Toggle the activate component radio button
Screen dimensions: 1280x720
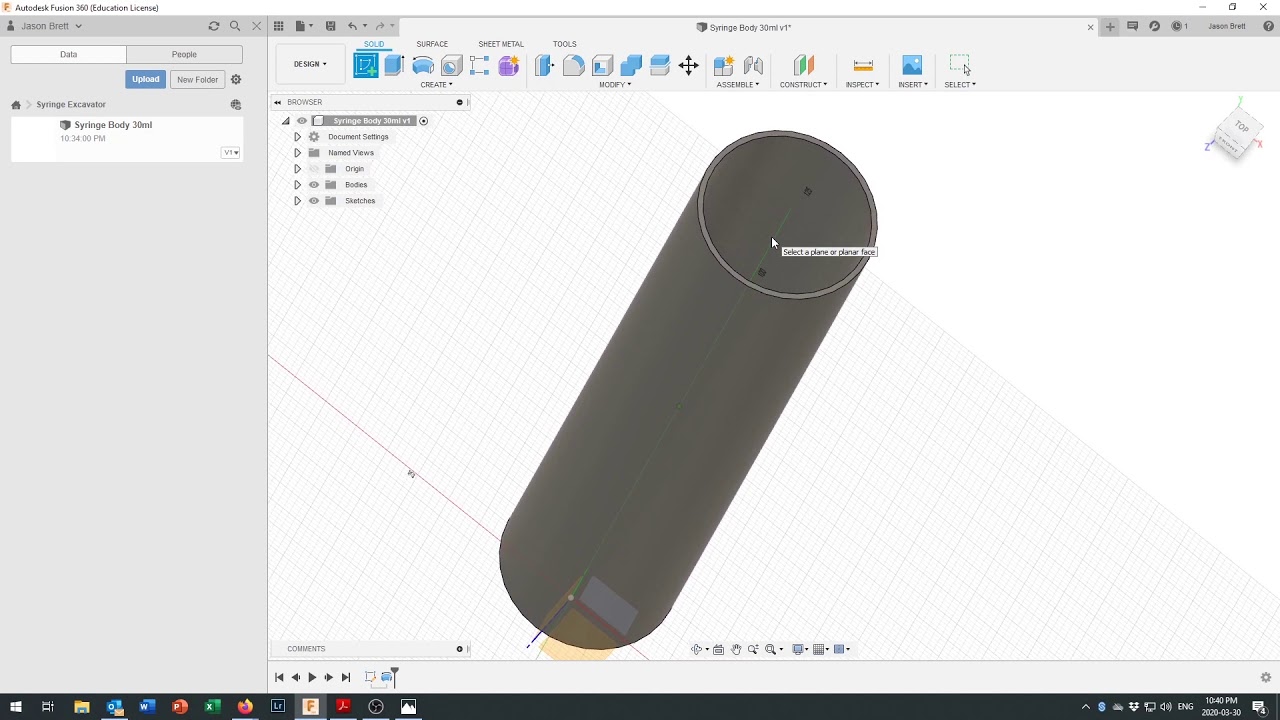pos(423,121)
